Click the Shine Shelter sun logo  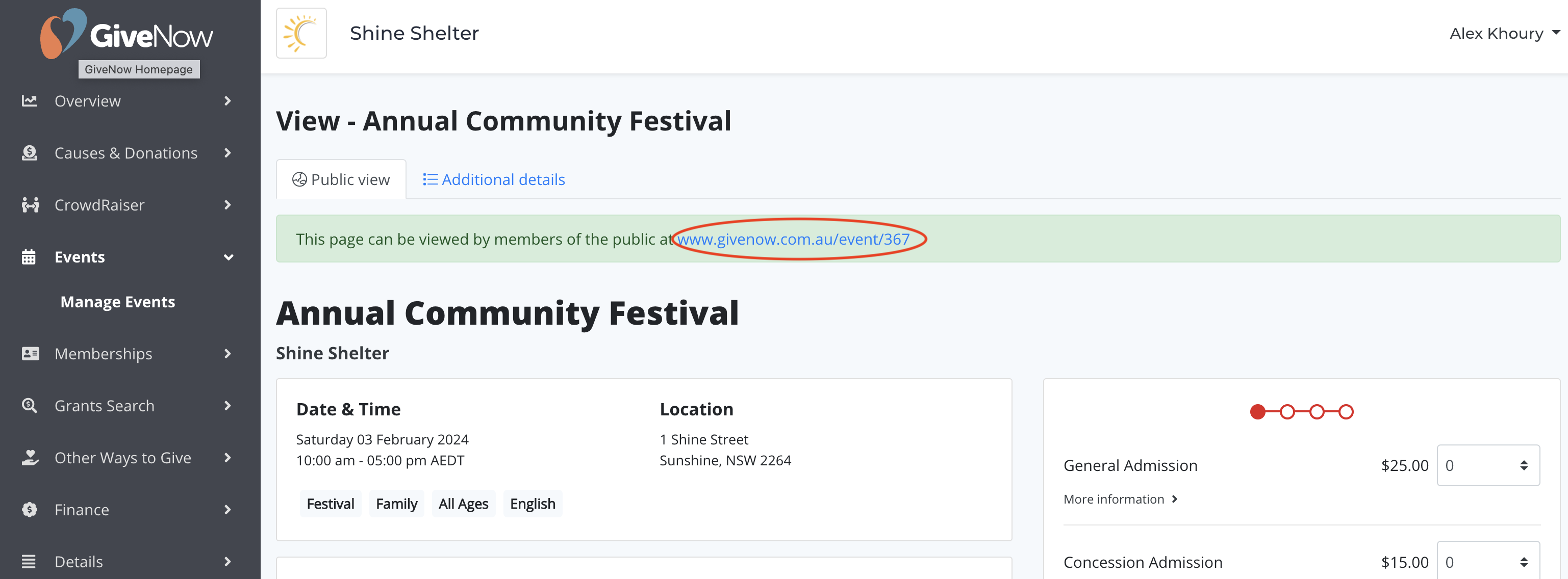[301, 33]
